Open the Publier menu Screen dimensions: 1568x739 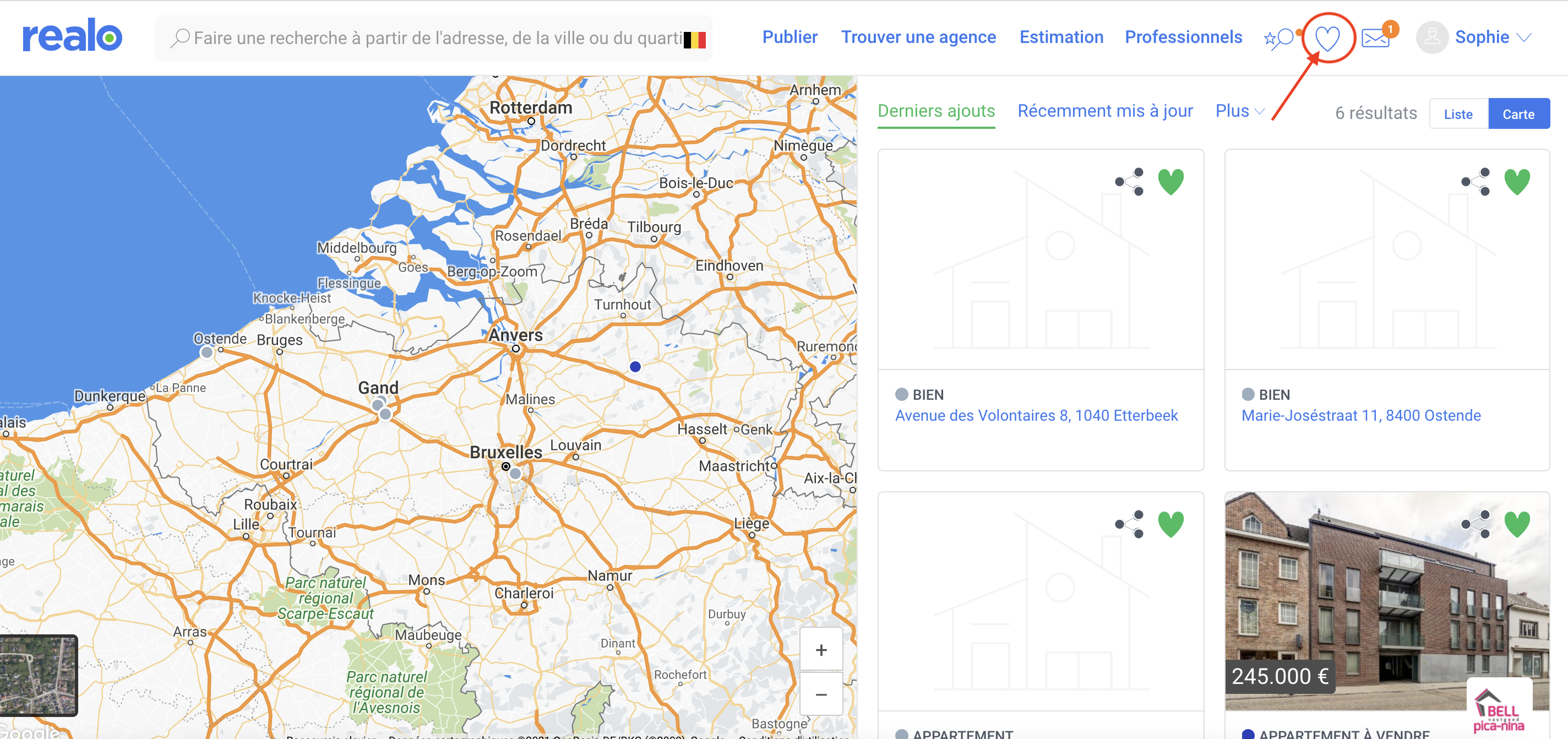tap(790, 37)
